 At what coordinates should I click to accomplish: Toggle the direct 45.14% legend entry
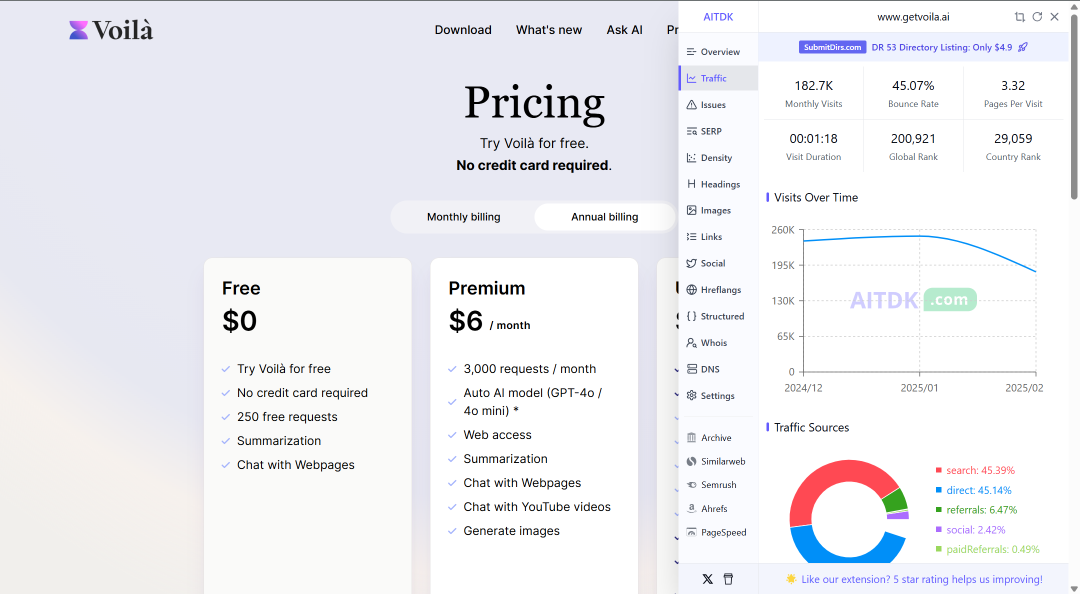974,491
